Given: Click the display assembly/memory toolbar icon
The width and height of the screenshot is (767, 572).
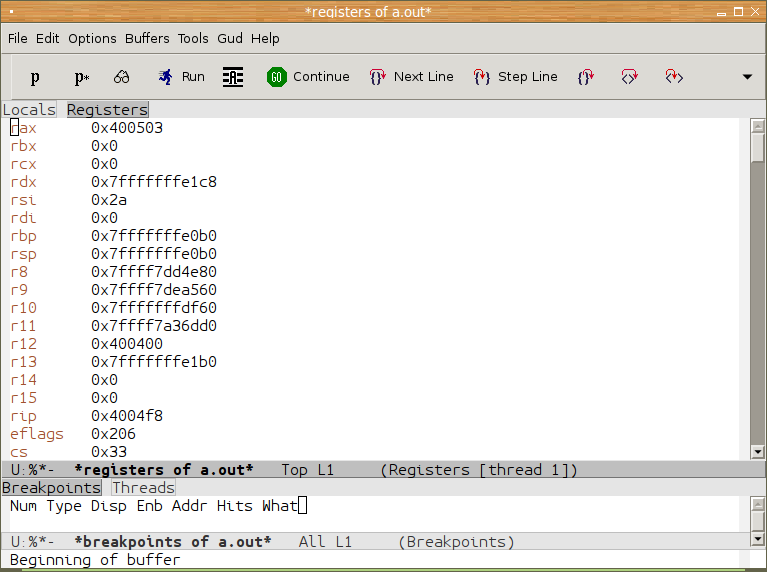Looking at the screenshot, I should 233,77.
